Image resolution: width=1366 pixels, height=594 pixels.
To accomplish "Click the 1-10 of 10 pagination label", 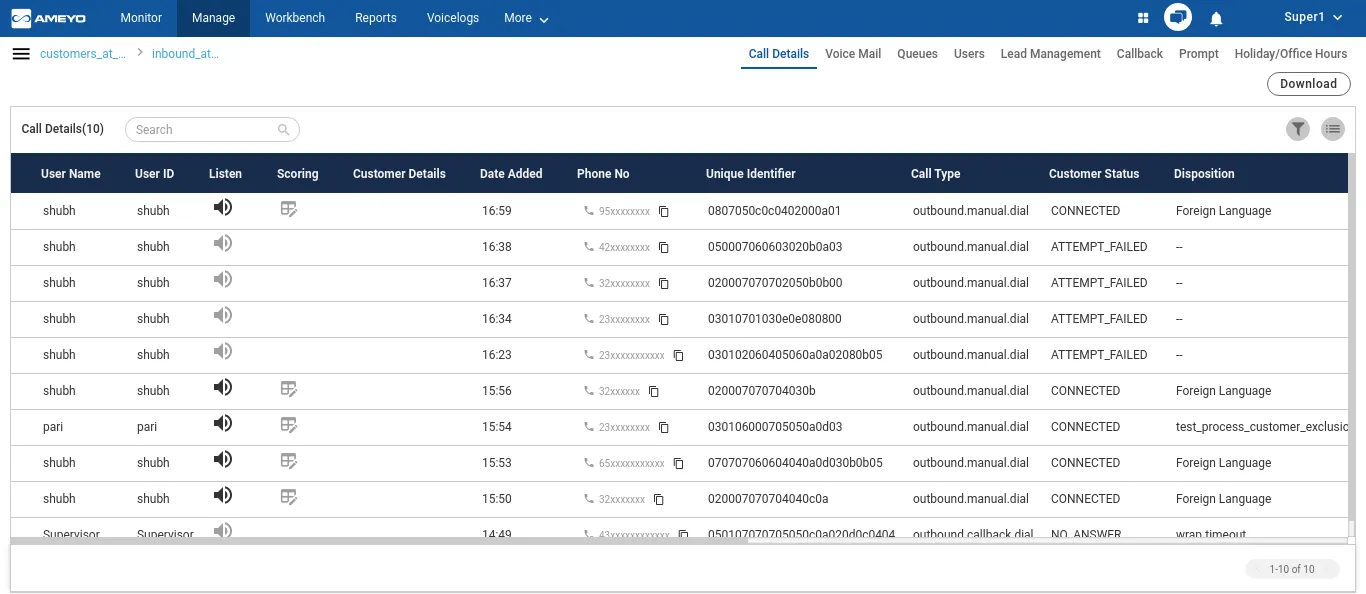I will point(1292,569).
